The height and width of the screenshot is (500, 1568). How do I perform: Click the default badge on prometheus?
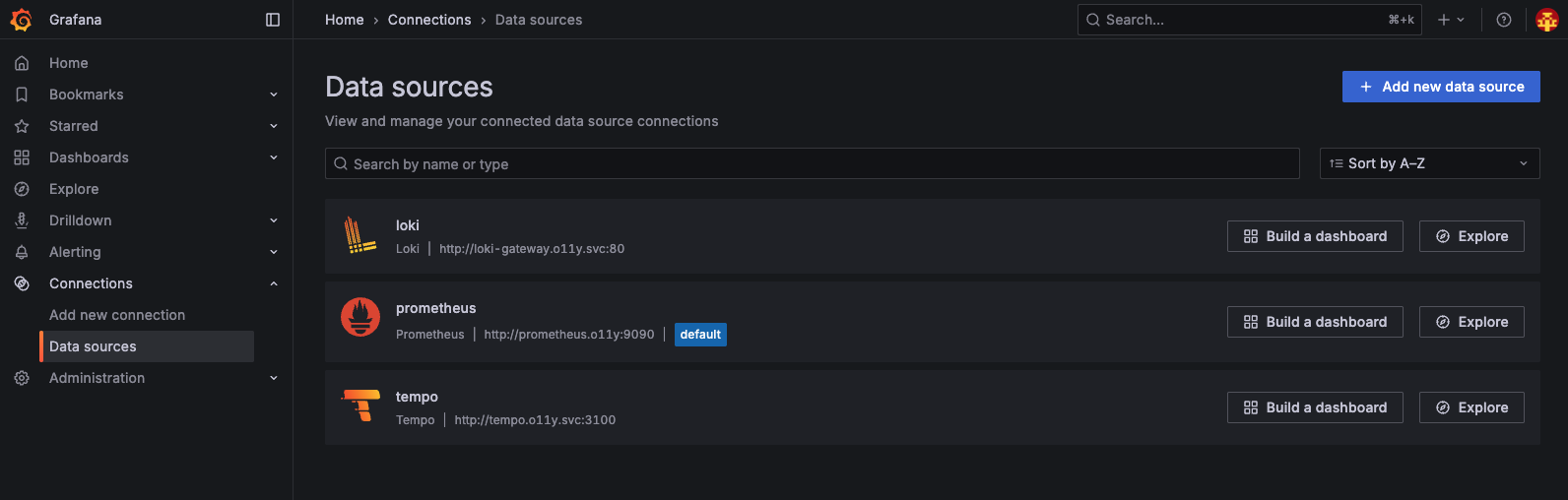(700, 335)
